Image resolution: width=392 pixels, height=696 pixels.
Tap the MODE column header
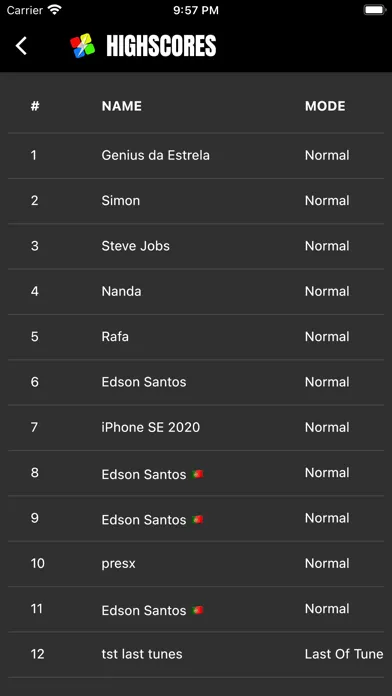[x=325, y=106]
